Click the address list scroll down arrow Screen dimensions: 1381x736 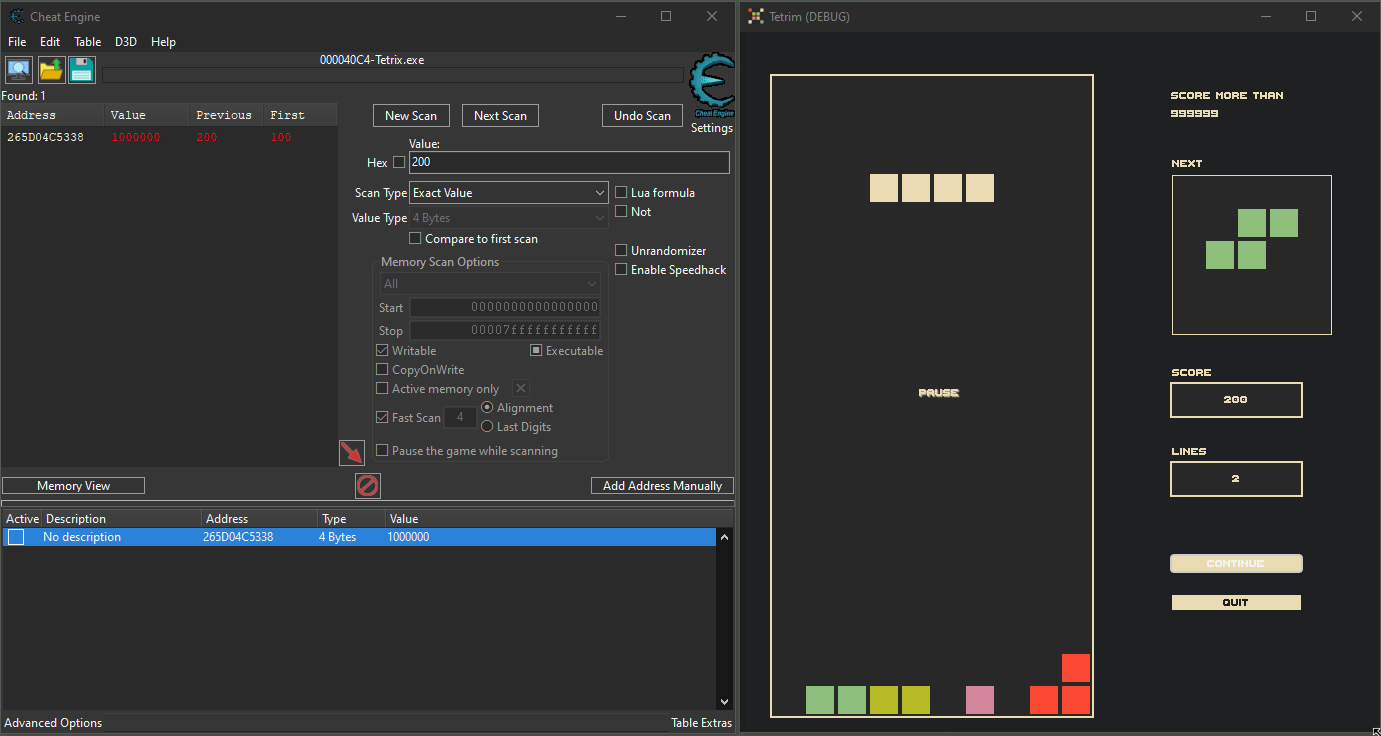click(x=725, y=702)
